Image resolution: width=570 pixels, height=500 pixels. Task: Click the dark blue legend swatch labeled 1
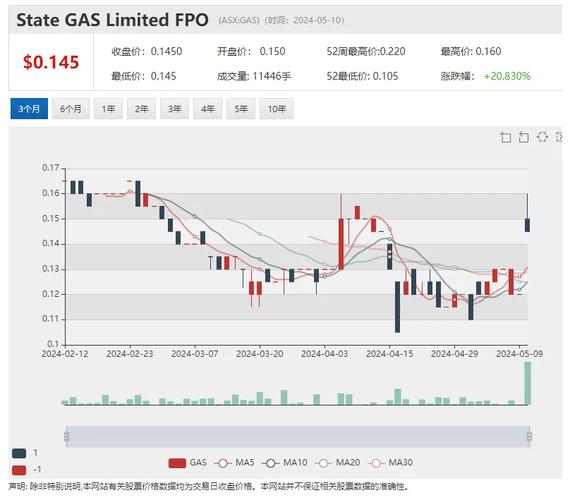tap(19, 453)
